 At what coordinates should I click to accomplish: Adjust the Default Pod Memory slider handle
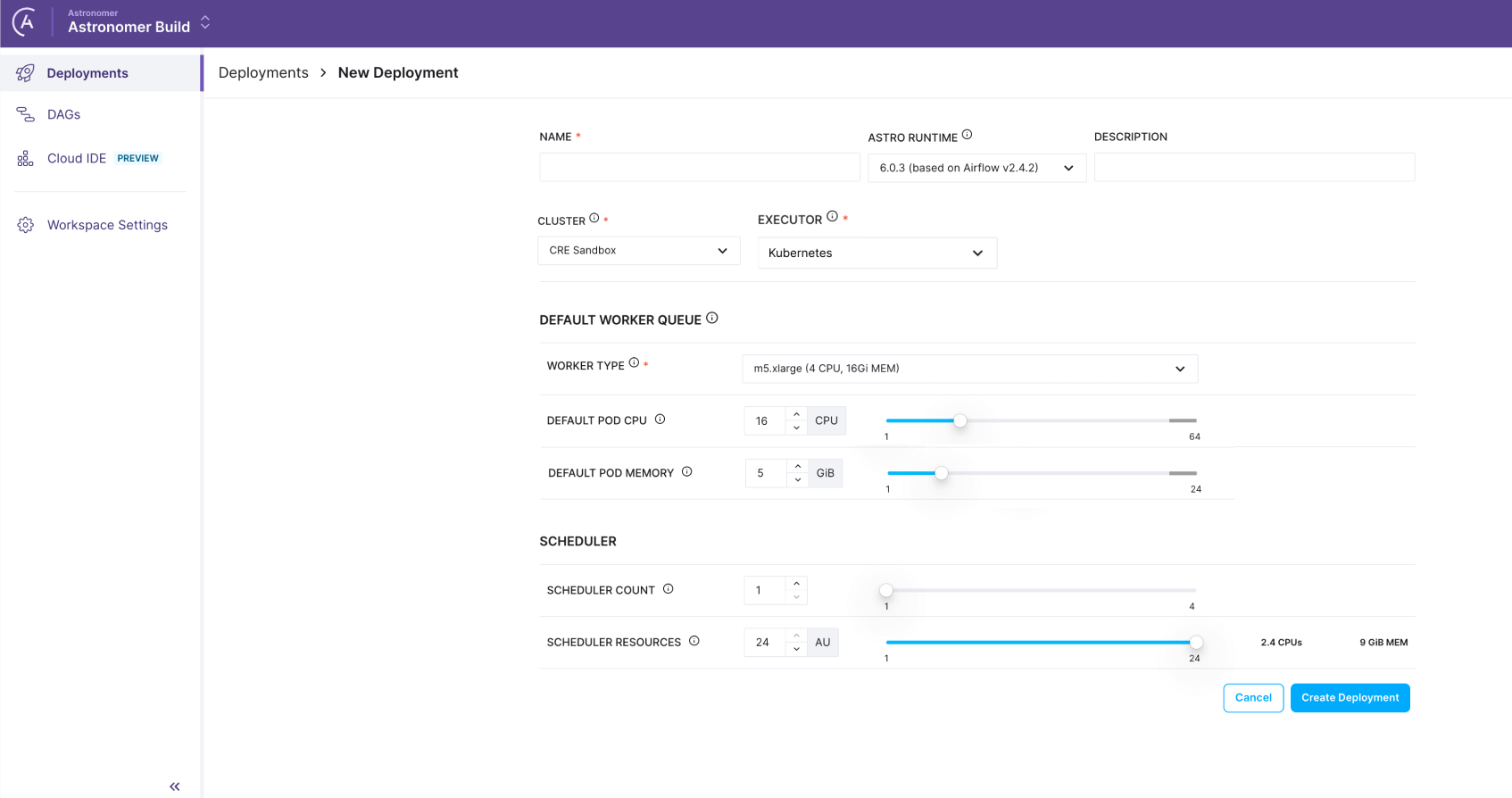(941, 473)
